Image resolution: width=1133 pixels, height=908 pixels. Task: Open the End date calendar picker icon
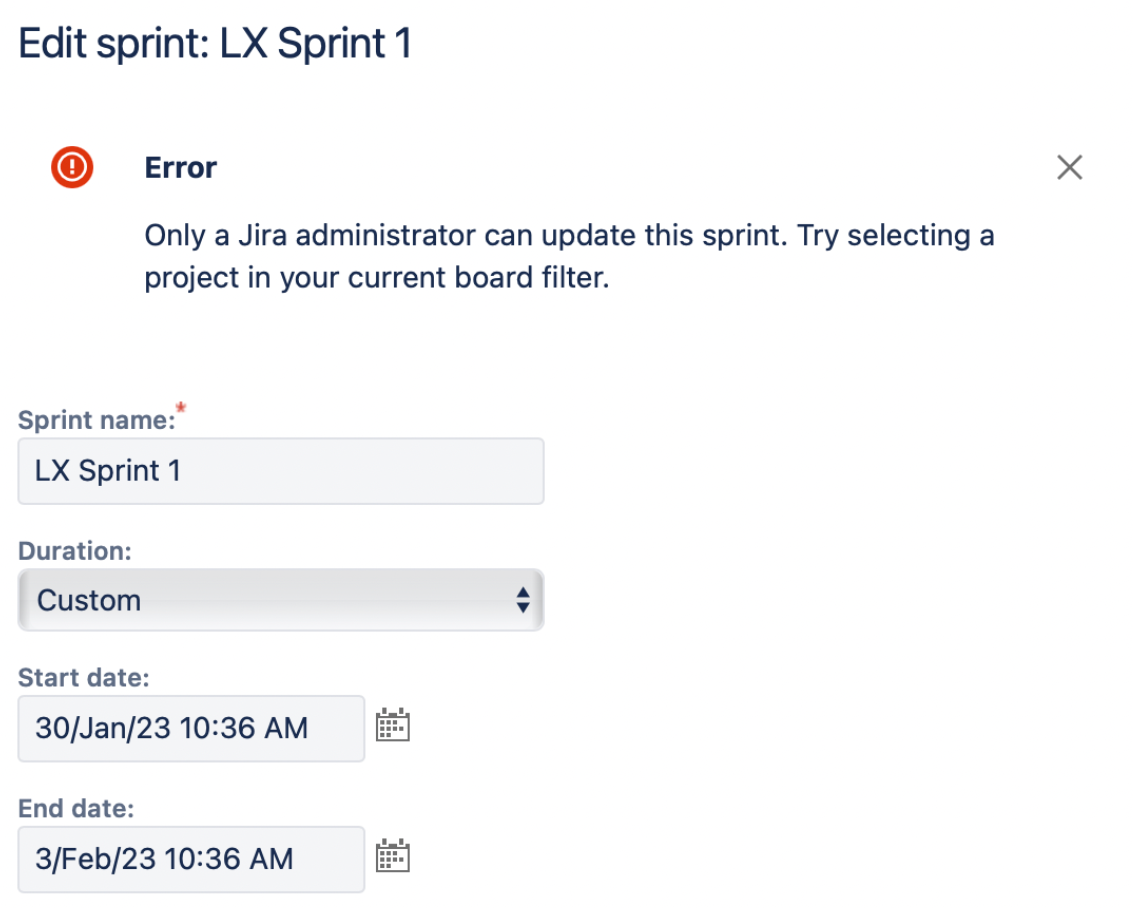393,855
